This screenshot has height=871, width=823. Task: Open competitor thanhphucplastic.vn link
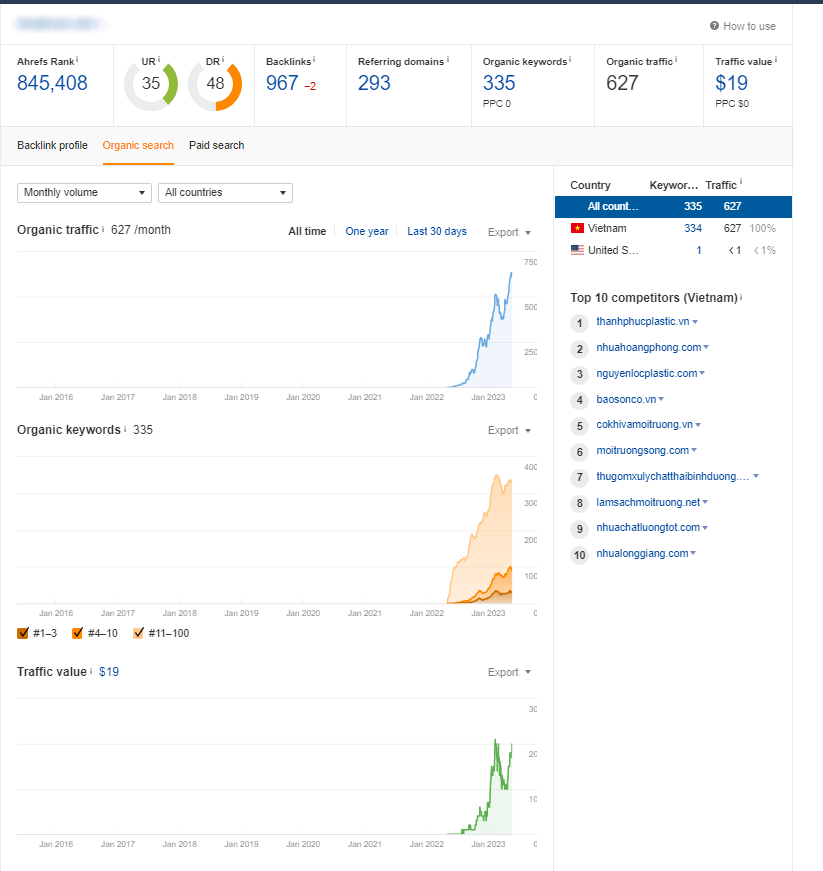click(642, 322)
